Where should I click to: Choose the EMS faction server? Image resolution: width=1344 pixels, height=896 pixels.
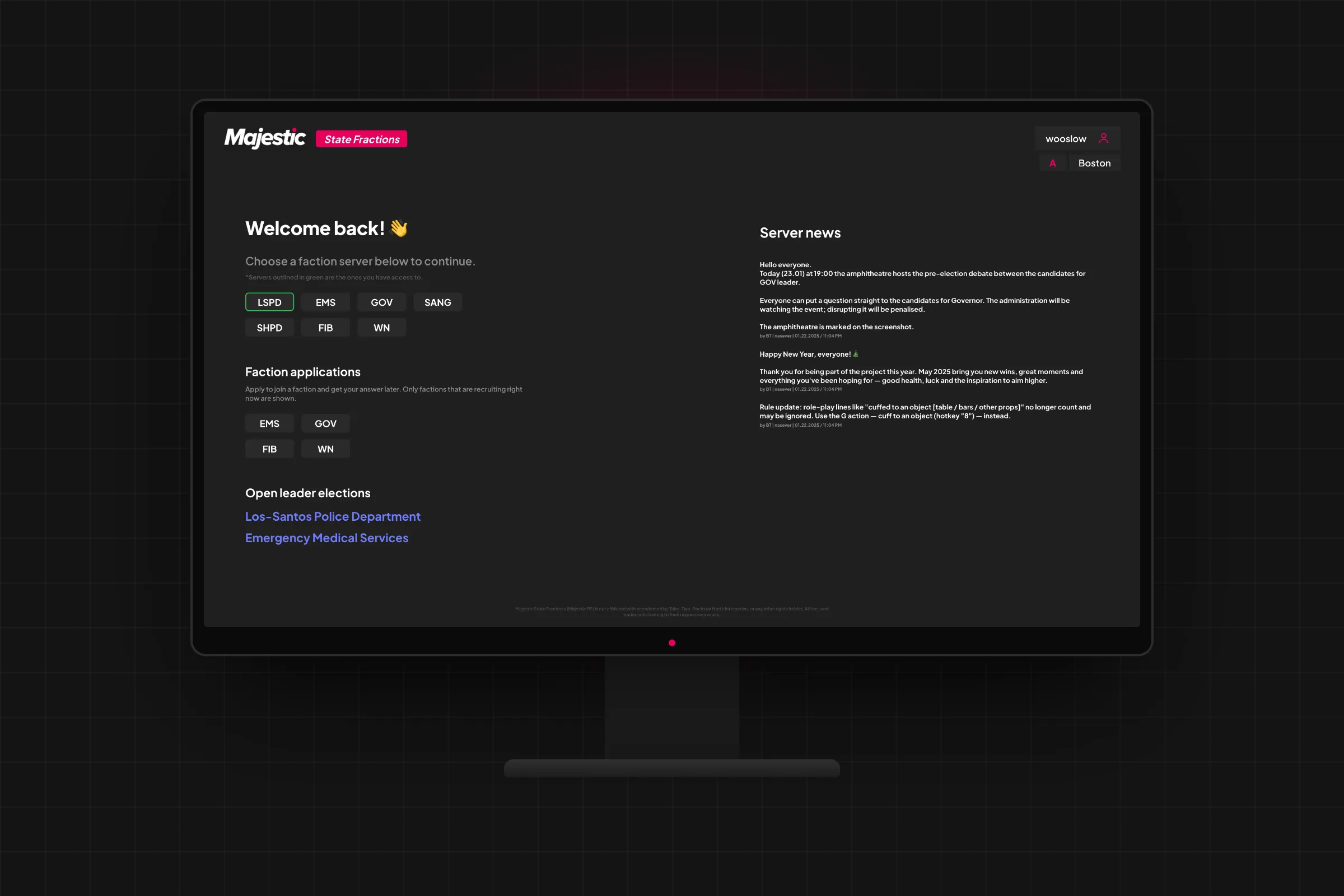coord(326,302)
